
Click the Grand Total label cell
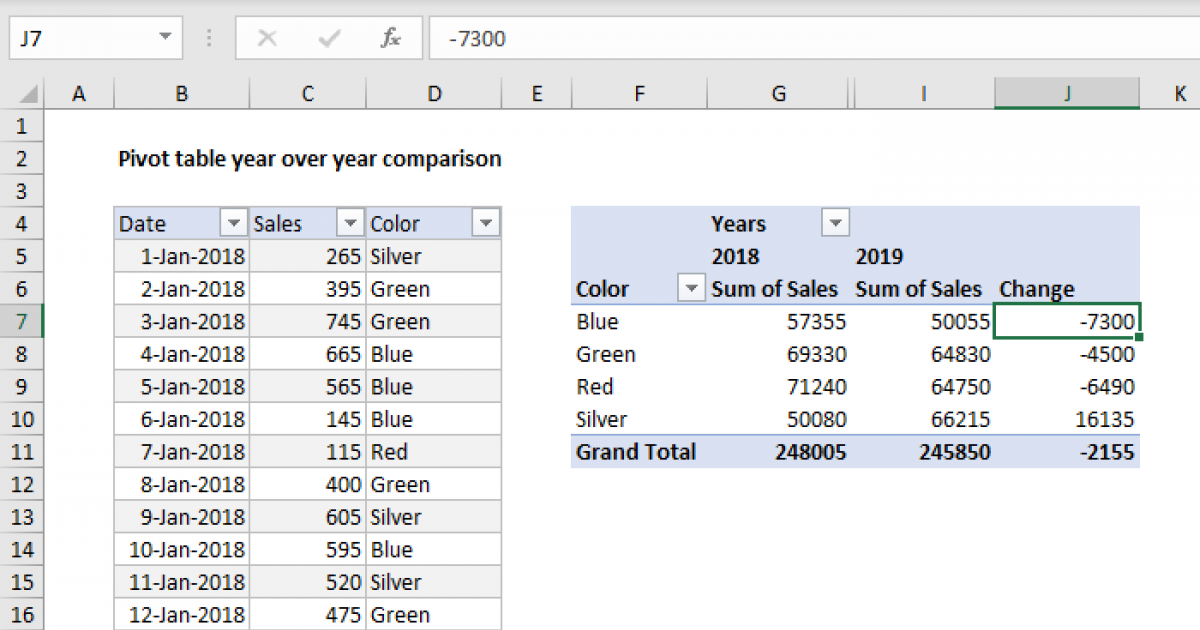[637, 452]
